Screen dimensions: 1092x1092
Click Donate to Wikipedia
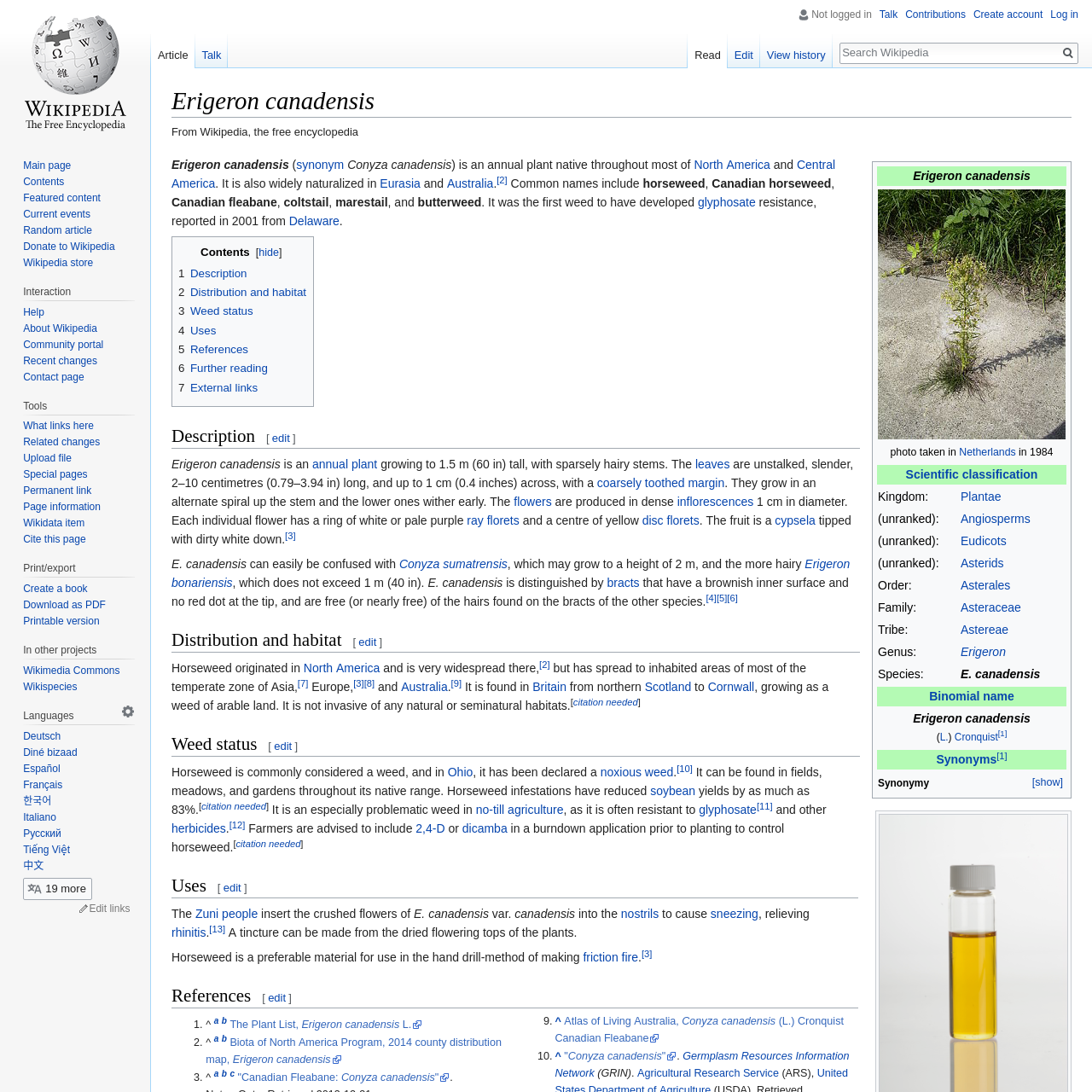click(x=69, y=247)
